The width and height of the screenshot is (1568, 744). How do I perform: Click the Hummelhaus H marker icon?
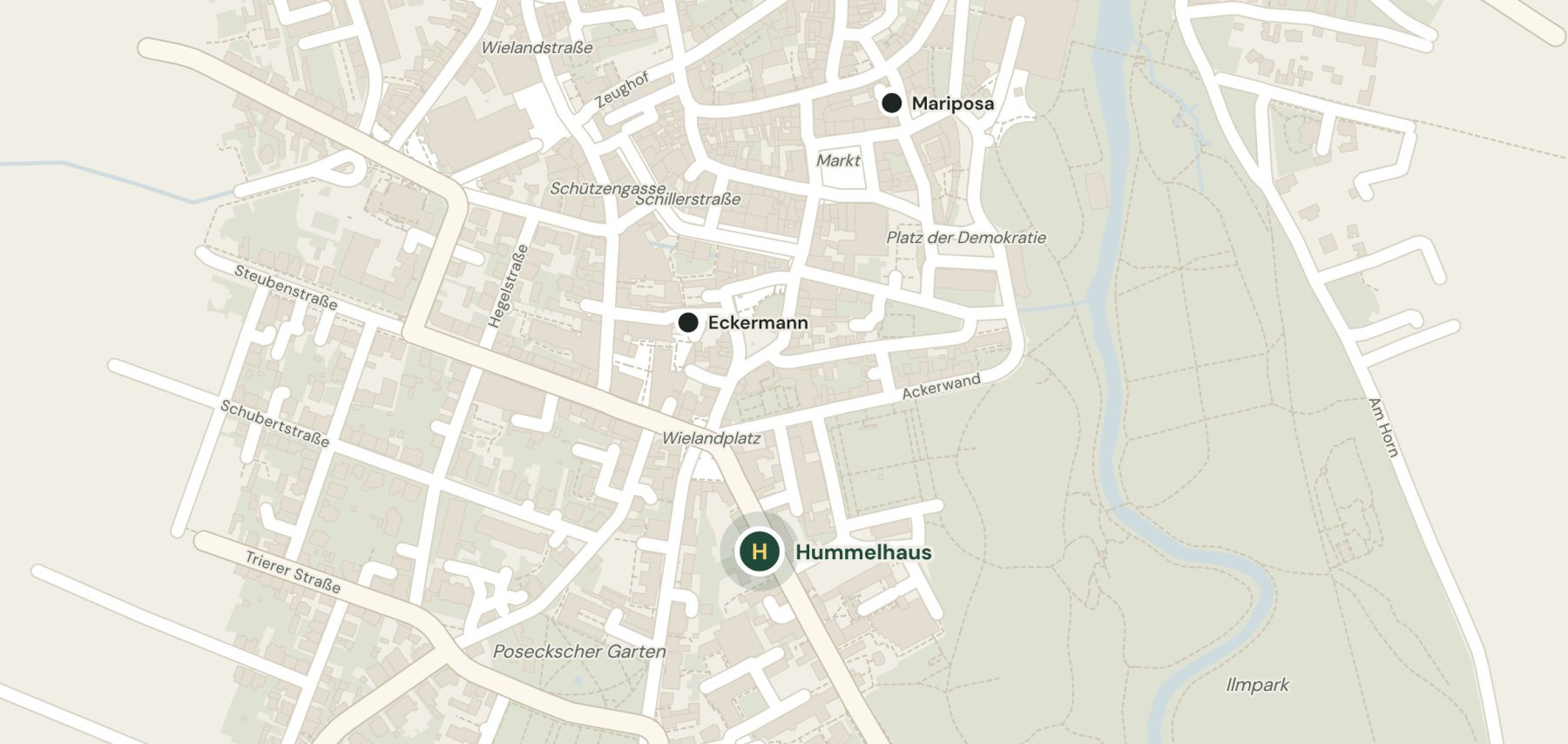[x=759, y=551]
